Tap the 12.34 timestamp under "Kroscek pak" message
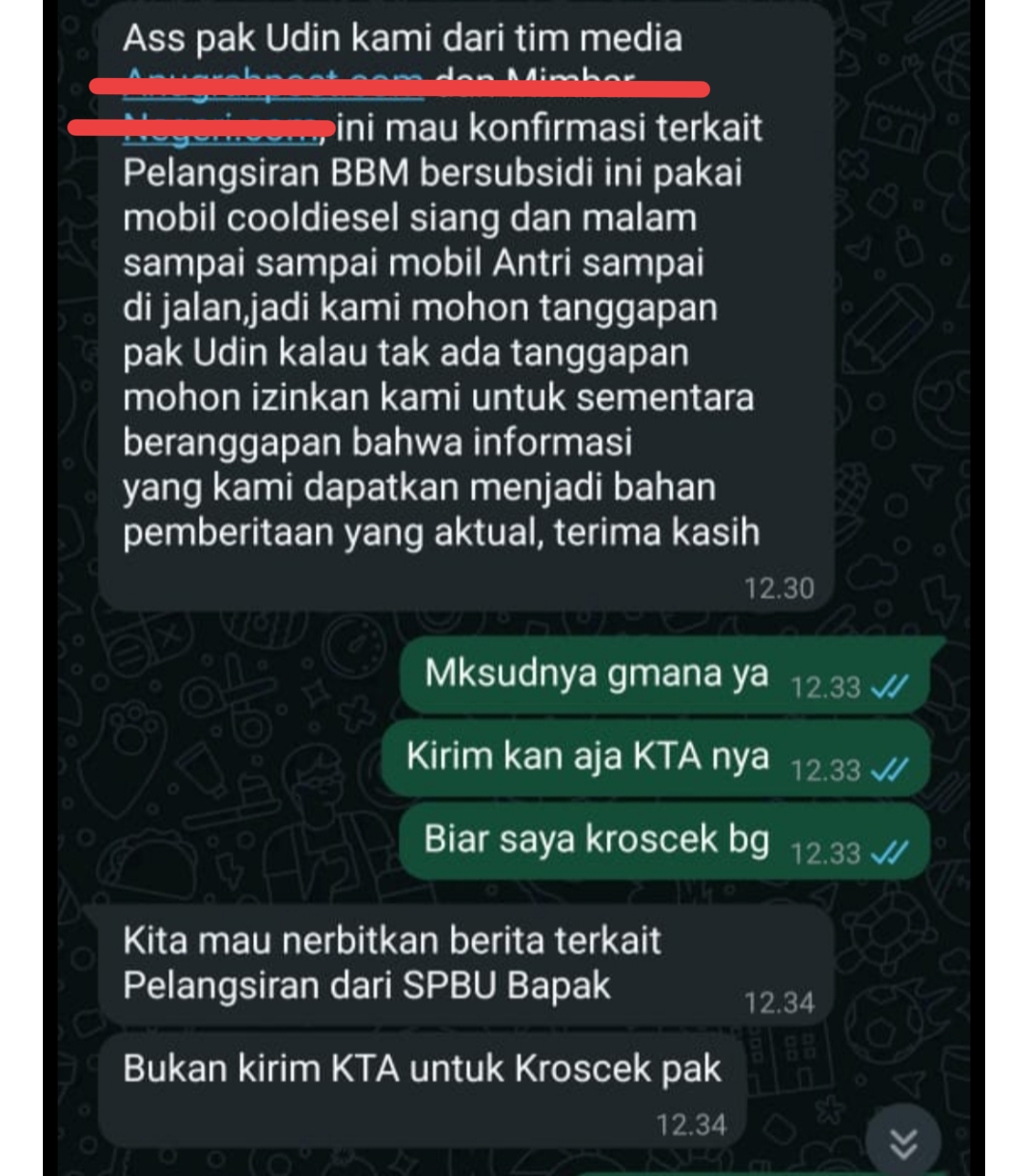 coord(692,1125)
